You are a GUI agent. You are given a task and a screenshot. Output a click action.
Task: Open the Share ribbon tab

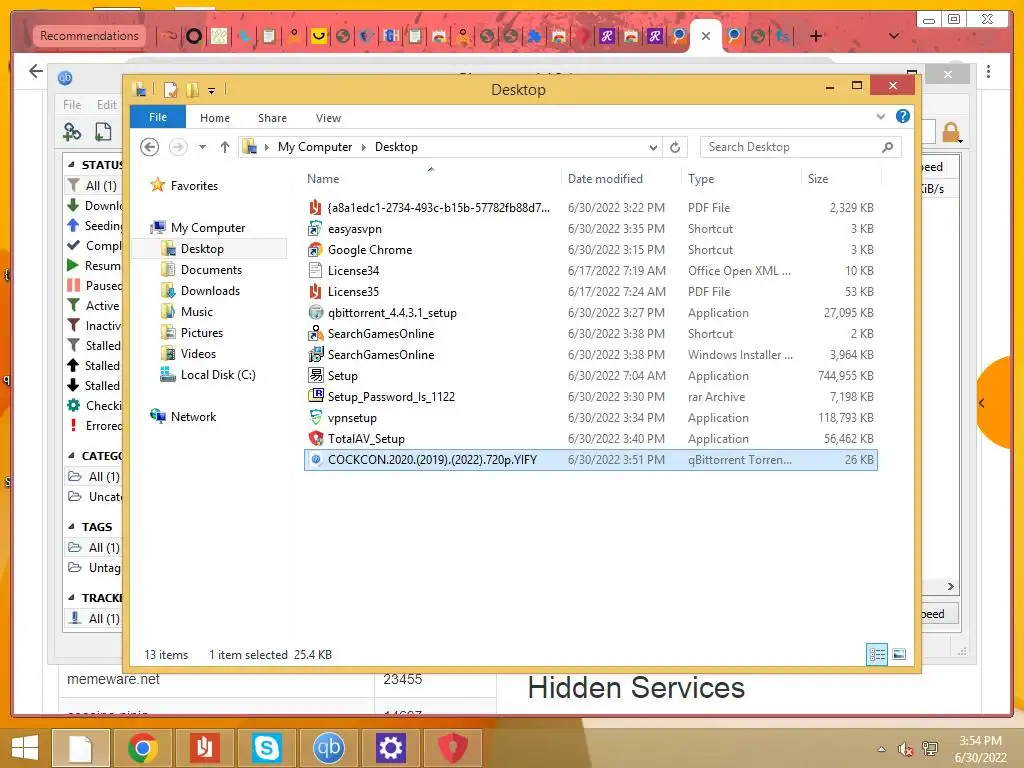pos(272,118)
